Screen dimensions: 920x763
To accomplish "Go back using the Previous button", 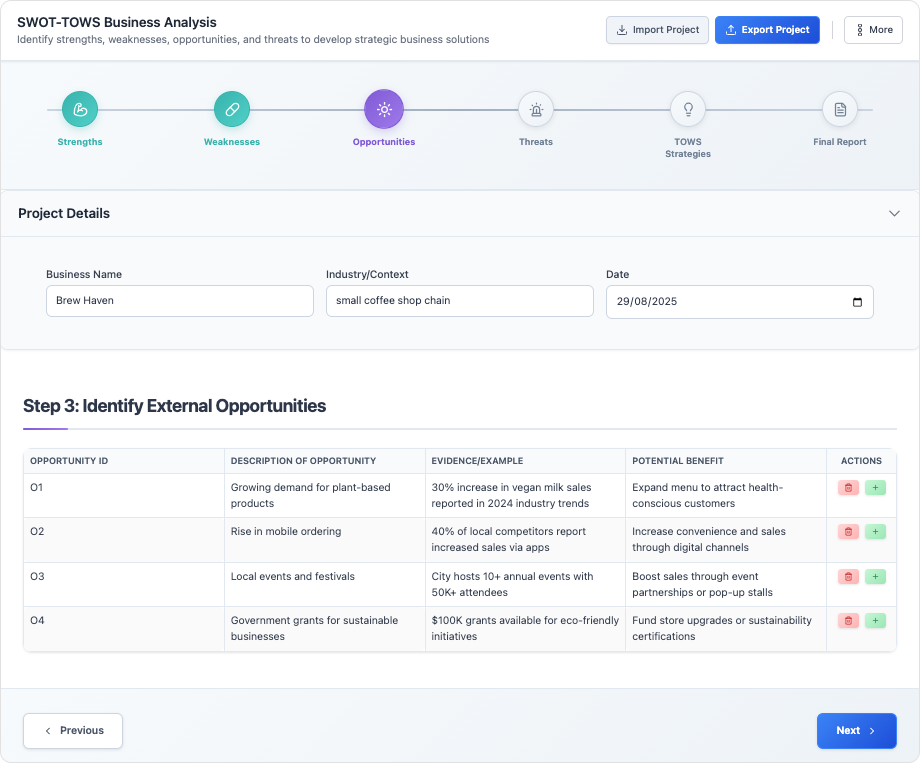I will 72,731.
